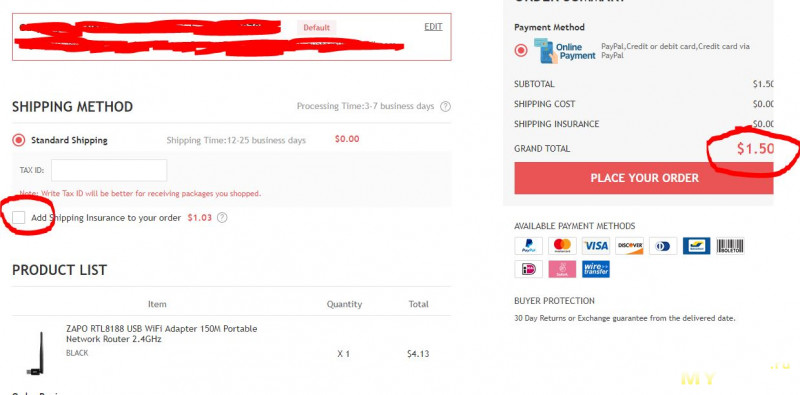
Task: Click the pink Sofort payment icon
Action: [562, 269]
